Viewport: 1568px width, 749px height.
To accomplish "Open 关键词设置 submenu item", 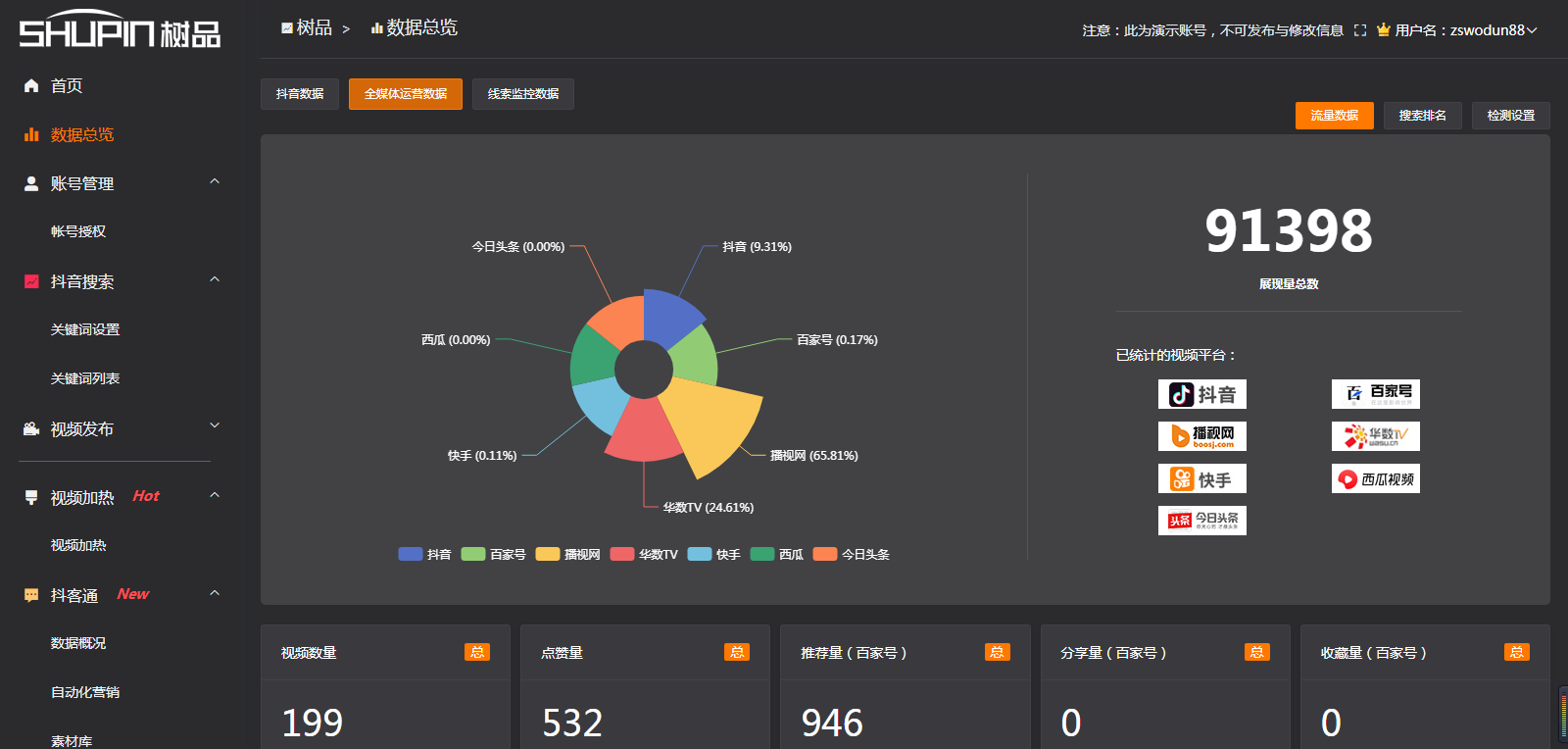I will click(85, 329).
